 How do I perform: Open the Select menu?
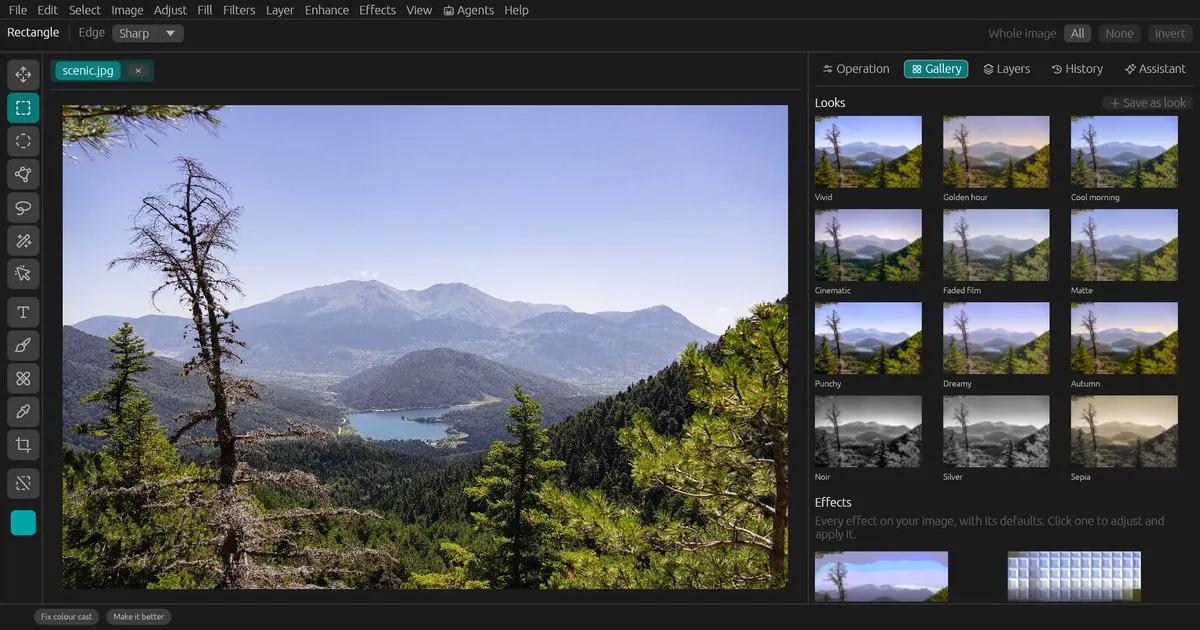pos(84,10)
